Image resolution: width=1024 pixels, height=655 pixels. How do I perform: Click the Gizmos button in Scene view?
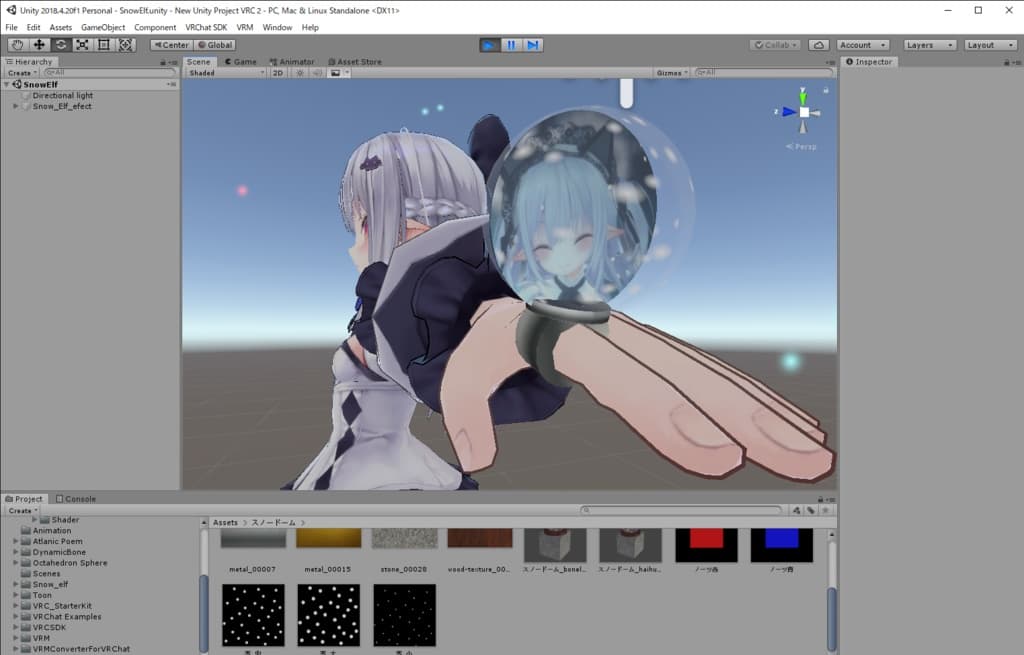(671, 73)
